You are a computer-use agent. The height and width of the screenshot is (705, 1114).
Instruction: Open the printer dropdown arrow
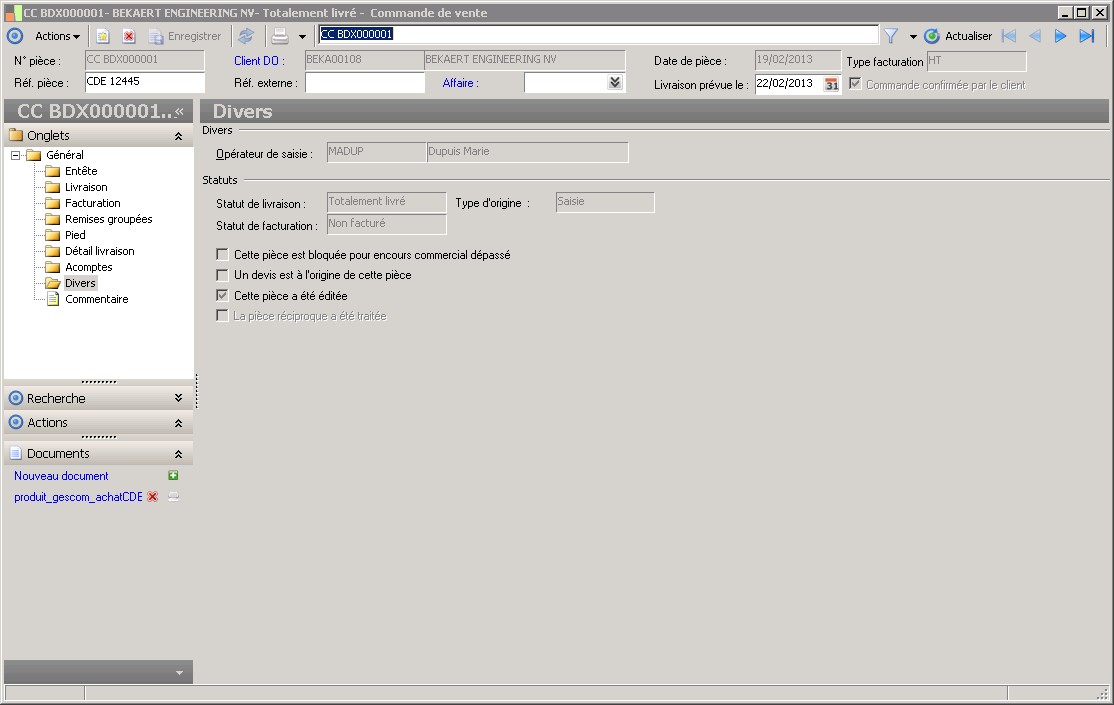point(302,37)
